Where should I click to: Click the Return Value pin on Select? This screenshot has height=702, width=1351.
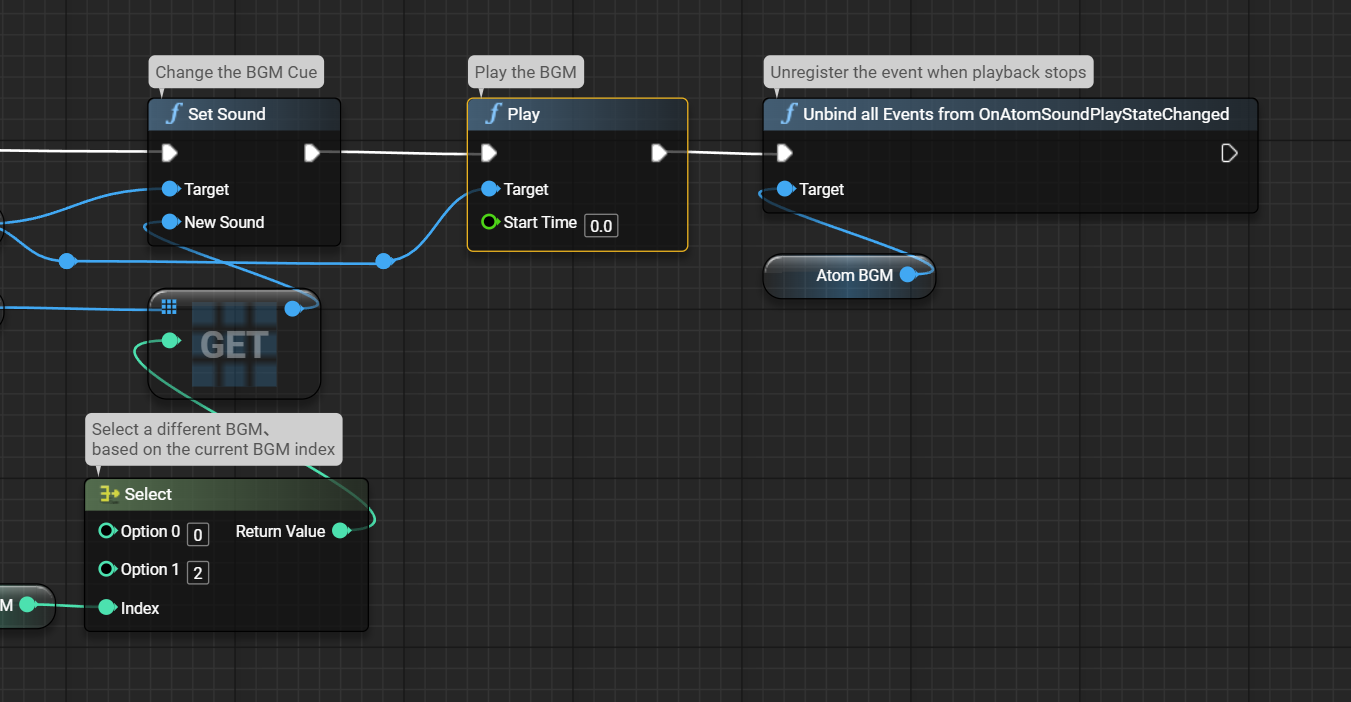(x=340, y=531)
